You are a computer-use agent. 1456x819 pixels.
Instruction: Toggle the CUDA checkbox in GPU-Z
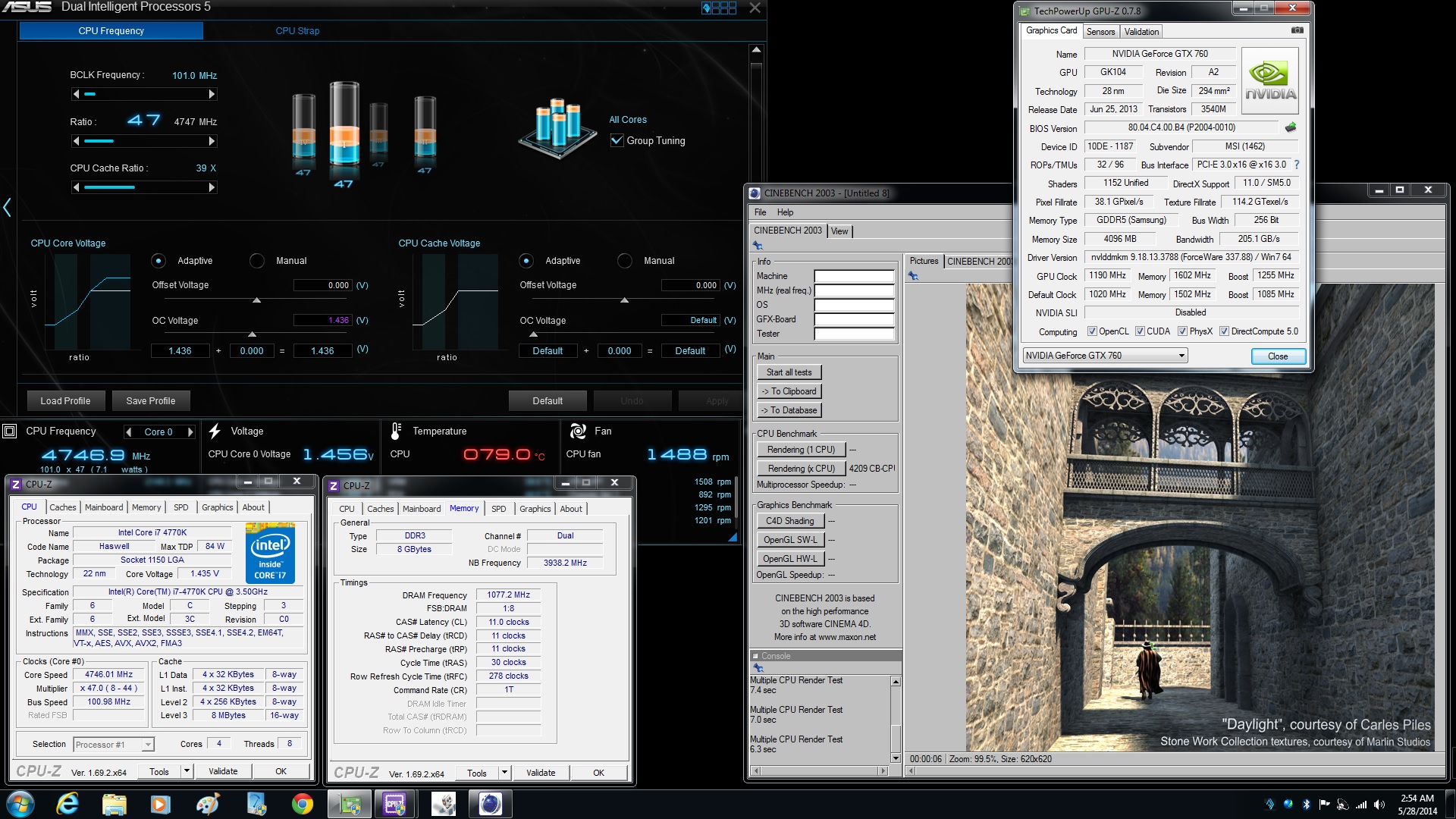pyautogui.click(x=1140, y=331)
